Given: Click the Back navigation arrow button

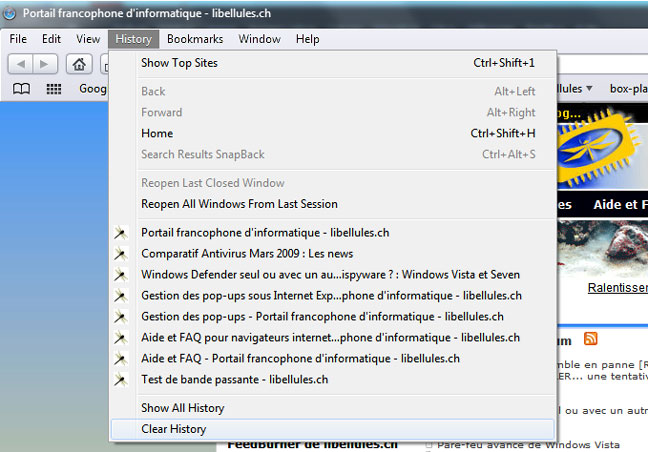Looking at the screenshot, I should point(21,64).
